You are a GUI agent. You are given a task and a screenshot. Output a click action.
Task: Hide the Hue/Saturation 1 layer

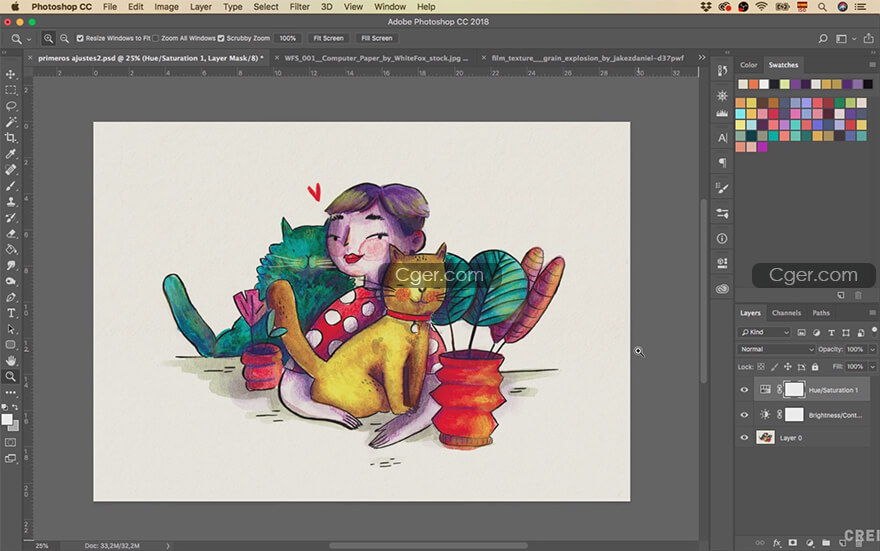(744, 390)
